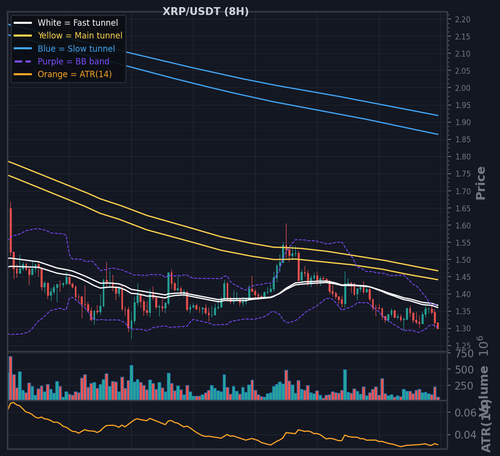Click the 1.50 price axis tick
The image size is (500, 456).
463,260
